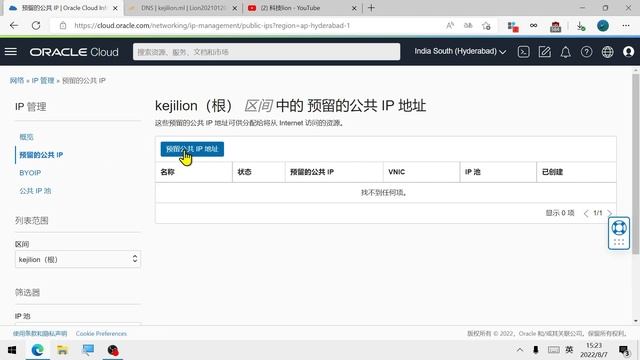
Task: Open the Edge profile picture in toolbar
Action: point(603,25)
